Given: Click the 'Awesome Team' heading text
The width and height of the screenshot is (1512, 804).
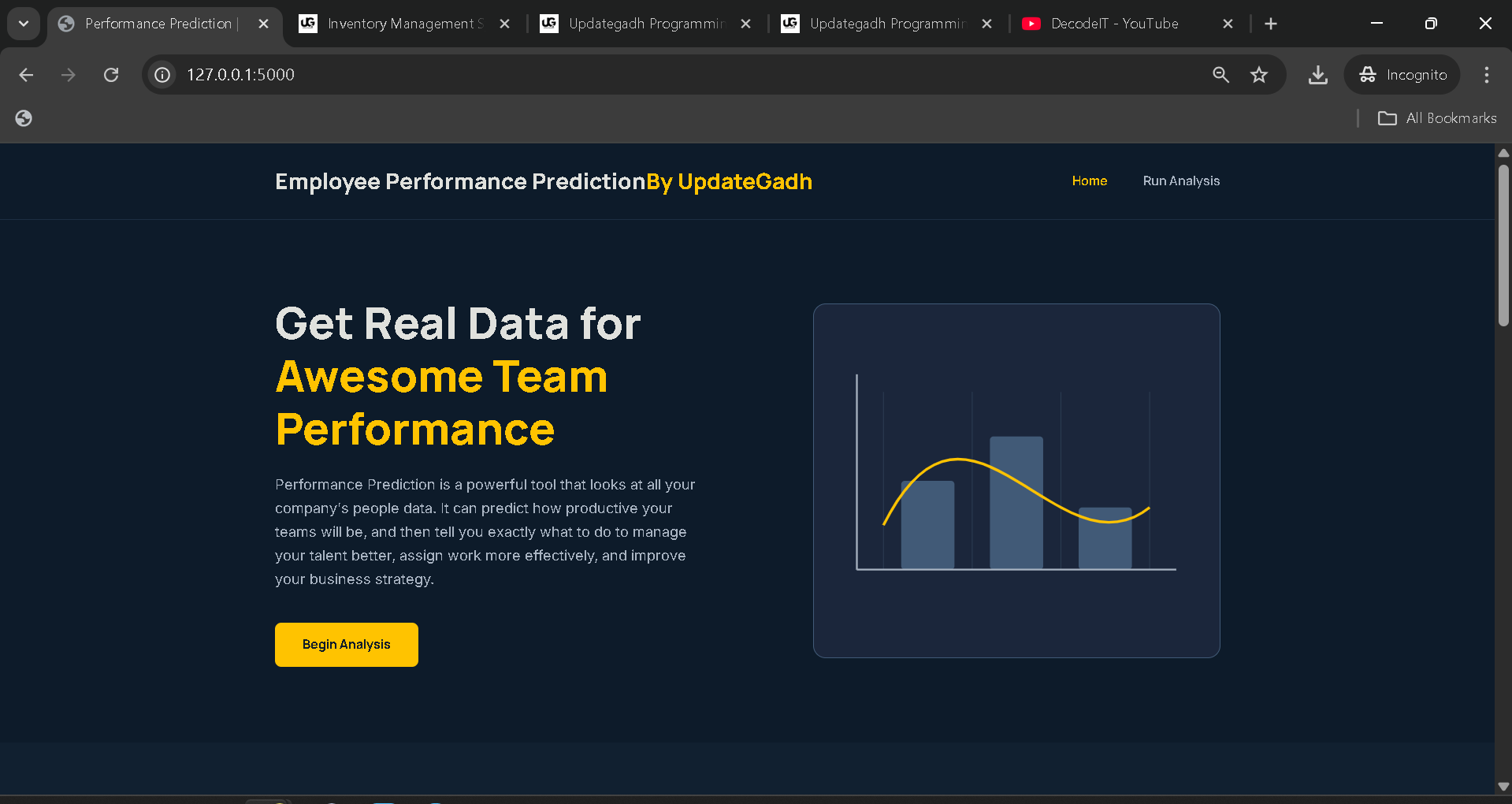Looking at the screenshot, I should click(442, 377).
